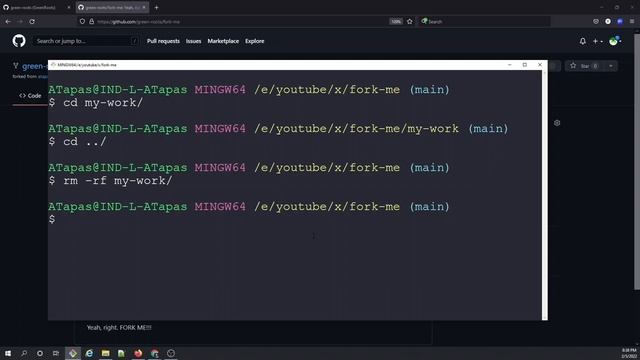640x360 pixels.
Task: Click the gear icon in the About sidebar
Action: pyautogui.click(x=557, y=123)
